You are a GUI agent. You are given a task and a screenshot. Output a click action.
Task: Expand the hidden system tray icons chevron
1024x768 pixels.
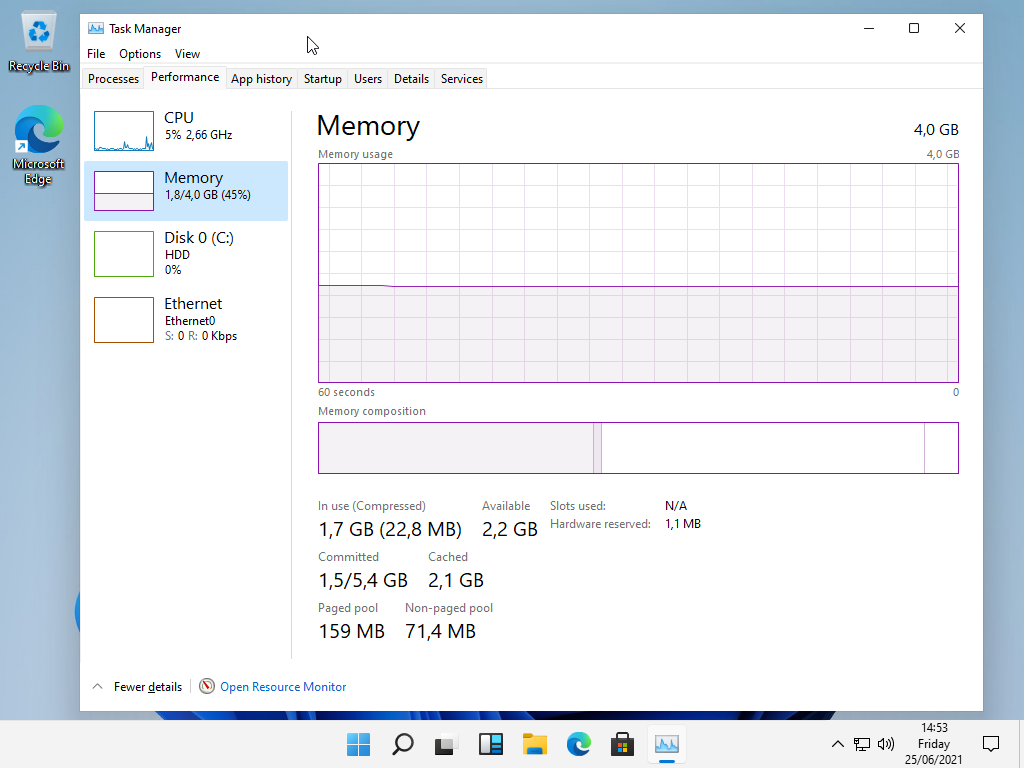(x=838, y=744)
